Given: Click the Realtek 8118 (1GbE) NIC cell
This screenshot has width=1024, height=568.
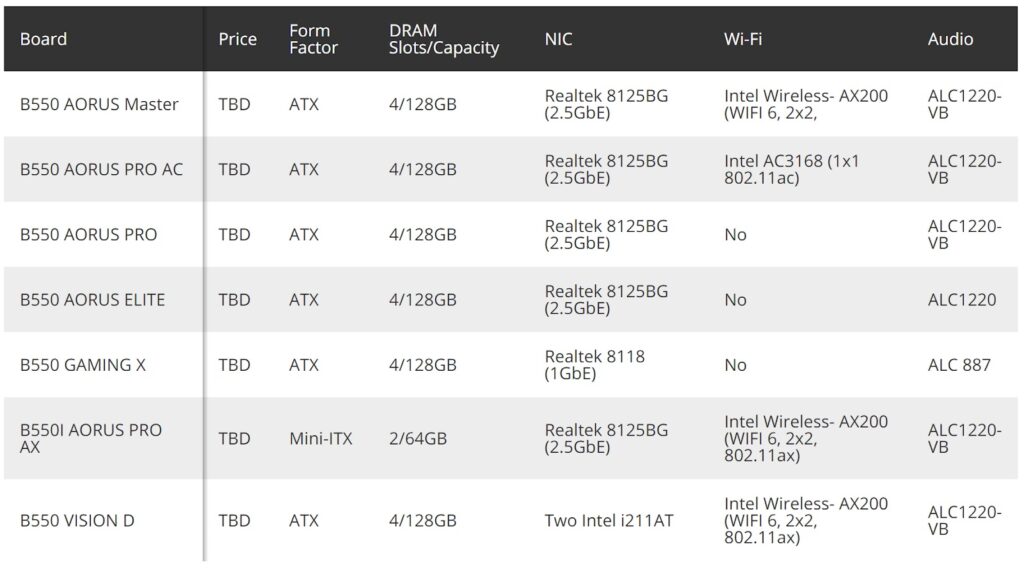Looking at the screenshot, I should point(594,365).
